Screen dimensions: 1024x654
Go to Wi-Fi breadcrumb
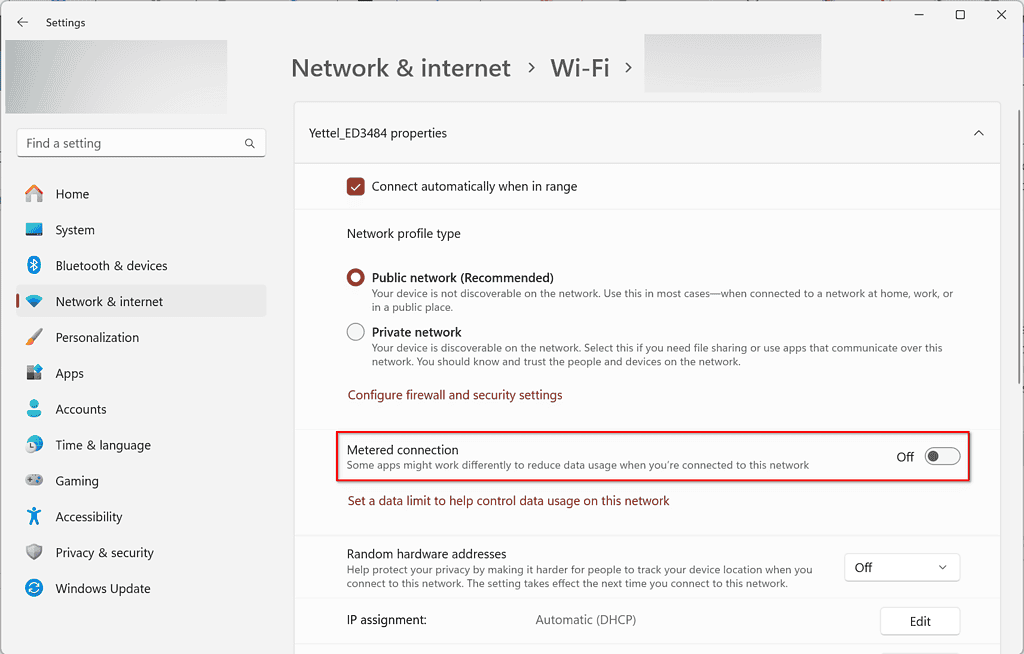tap(580, 68)
